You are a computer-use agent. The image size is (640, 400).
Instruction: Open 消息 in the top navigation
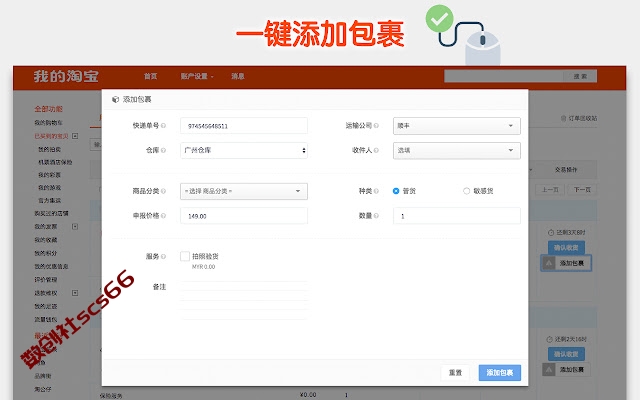click(x=238, y=76)
